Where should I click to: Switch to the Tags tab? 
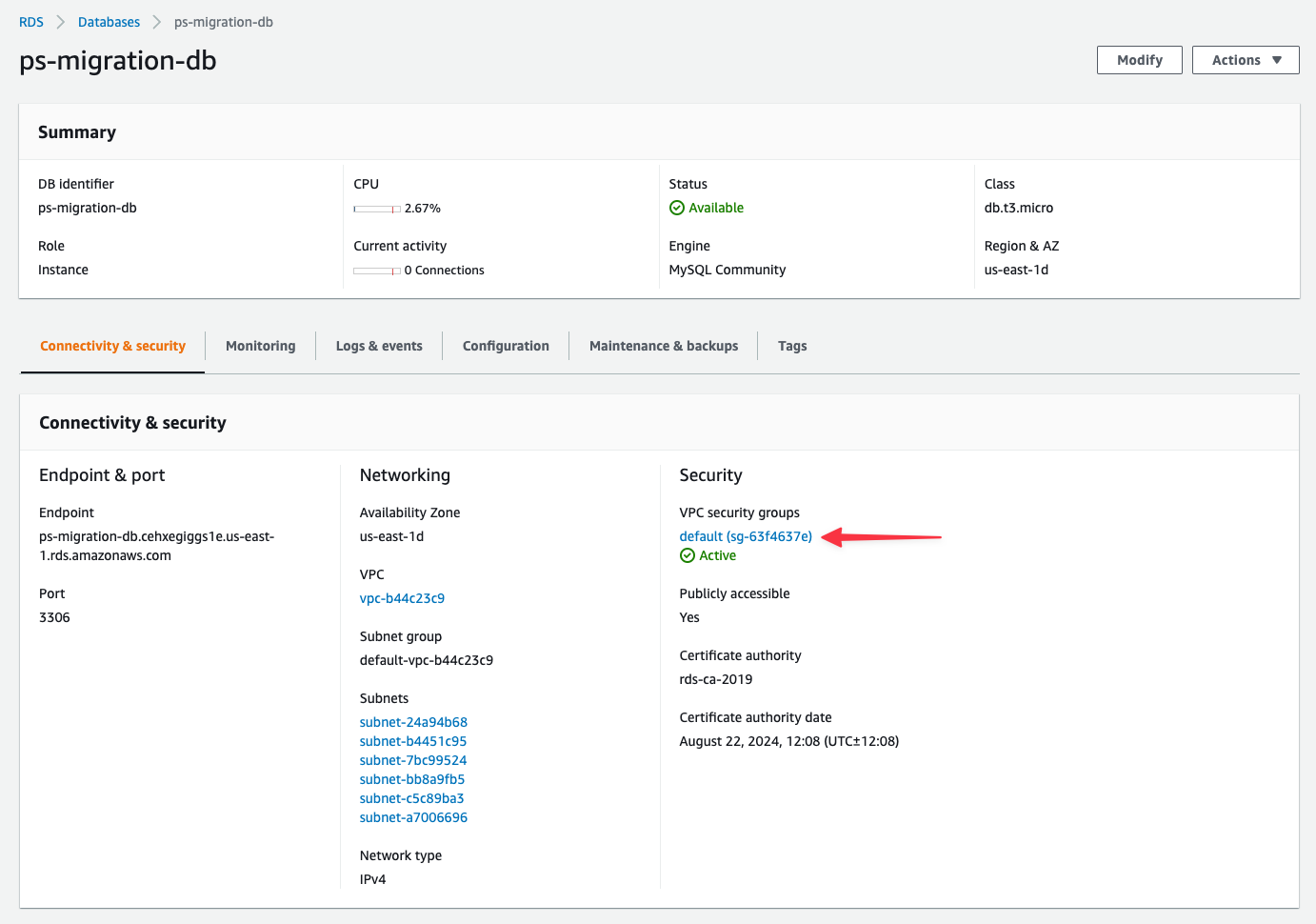tap(791, 345)
